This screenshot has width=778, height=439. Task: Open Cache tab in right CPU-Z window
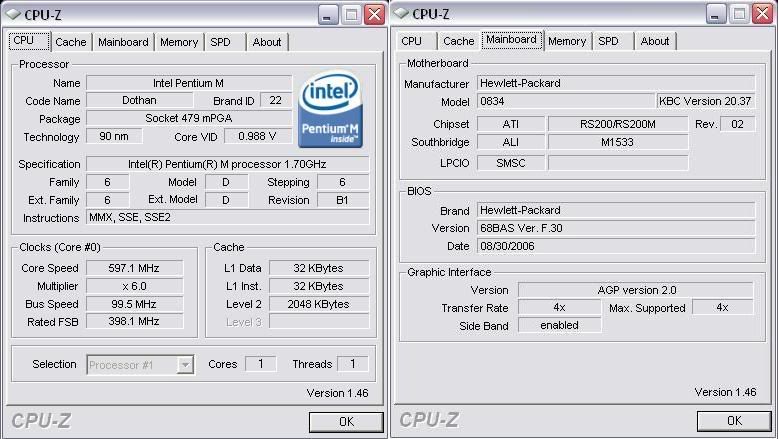pyautogui.click(x=458, y=41)
